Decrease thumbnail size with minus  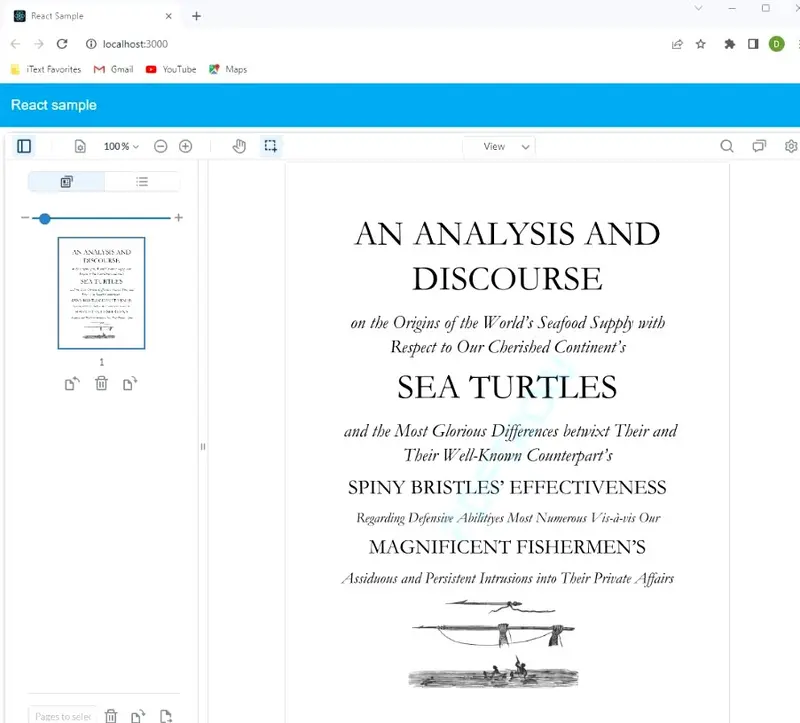coord(25,217)
